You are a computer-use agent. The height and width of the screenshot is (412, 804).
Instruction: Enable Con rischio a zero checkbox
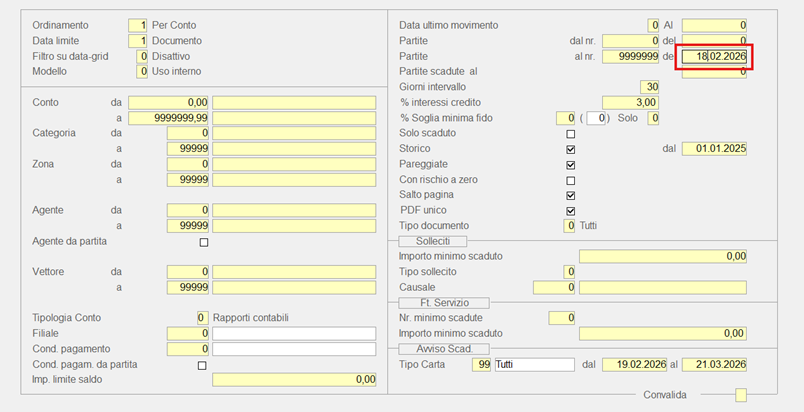[x=571, y=180]
